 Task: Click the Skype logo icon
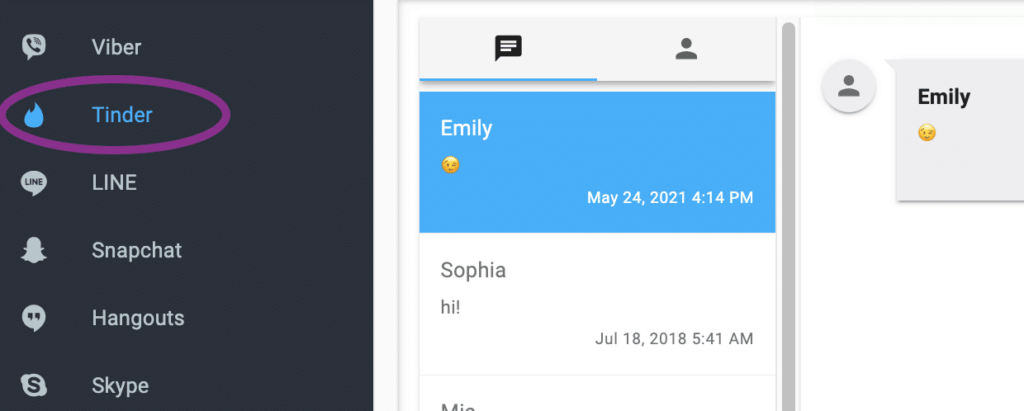(34, 385)
